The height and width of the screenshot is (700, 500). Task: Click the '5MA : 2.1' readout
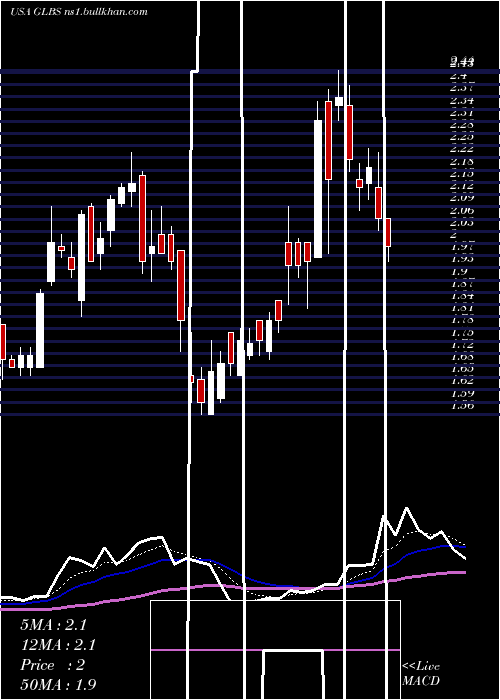point(53,625)
